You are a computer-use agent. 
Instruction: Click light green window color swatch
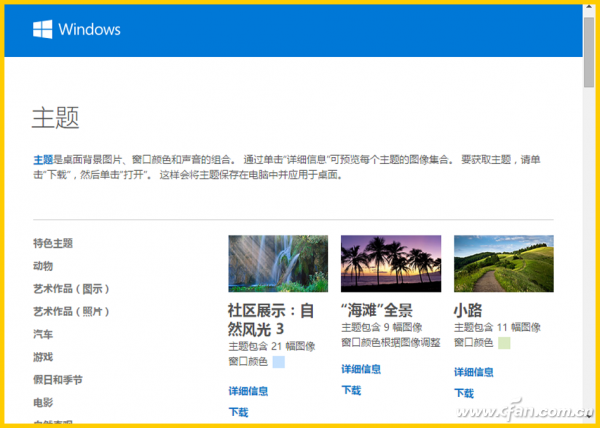coord(504,343)
